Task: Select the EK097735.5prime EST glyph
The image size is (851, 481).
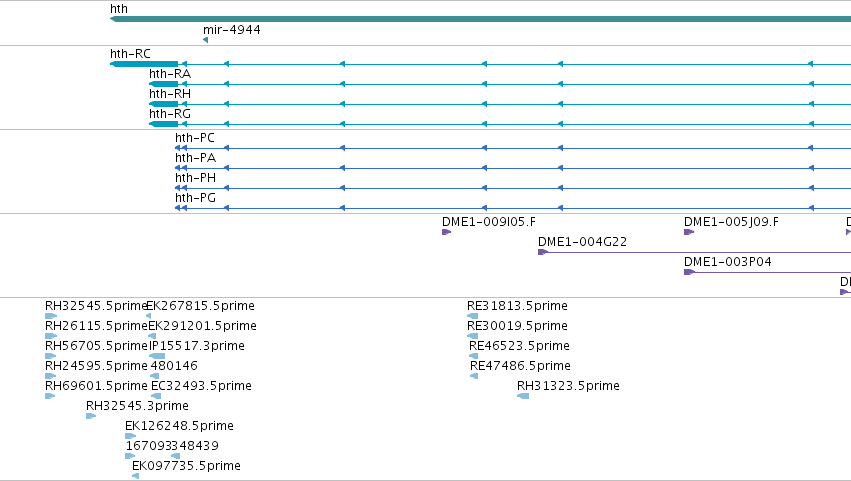Action: (135, 477)
